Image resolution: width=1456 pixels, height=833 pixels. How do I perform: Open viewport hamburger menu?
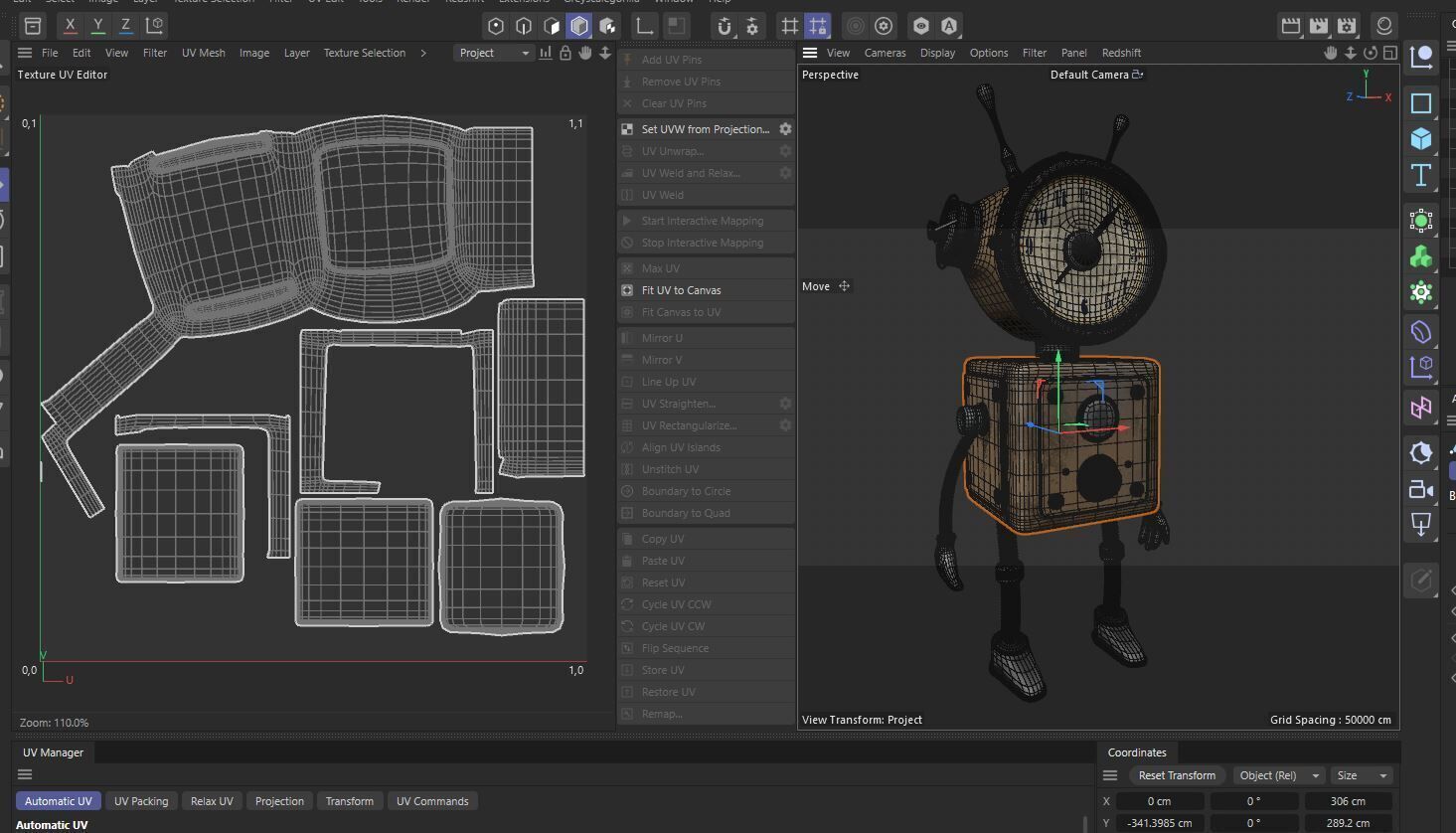(810, 53)
